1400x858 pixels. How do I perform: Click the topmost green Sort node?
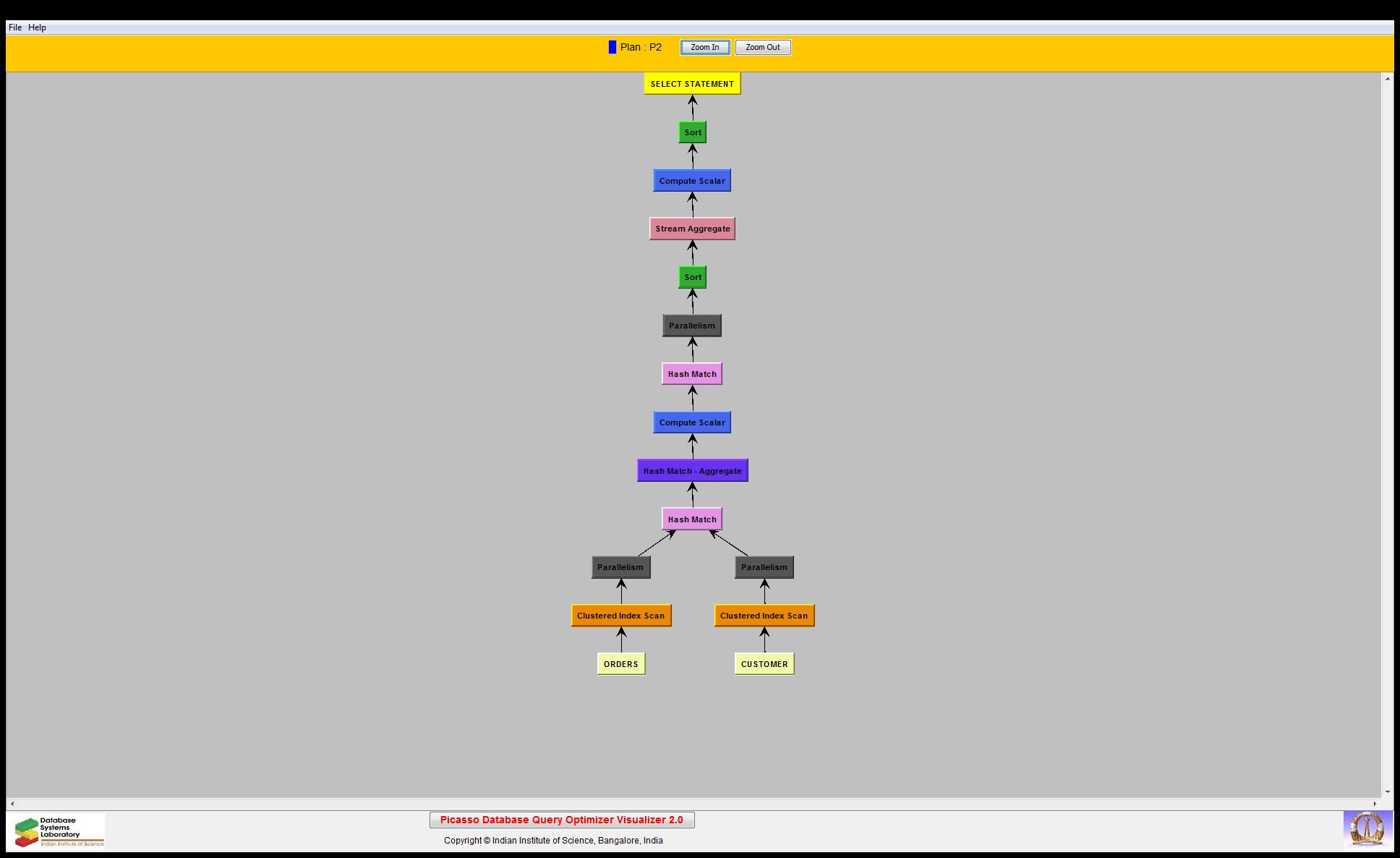(x=692, y=132)
